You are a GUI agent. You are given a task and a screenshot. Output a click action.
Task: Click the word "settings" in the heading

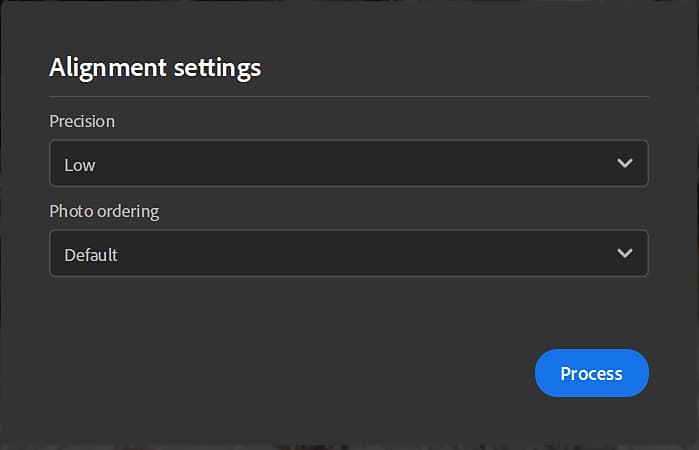[x=216, y=68]
